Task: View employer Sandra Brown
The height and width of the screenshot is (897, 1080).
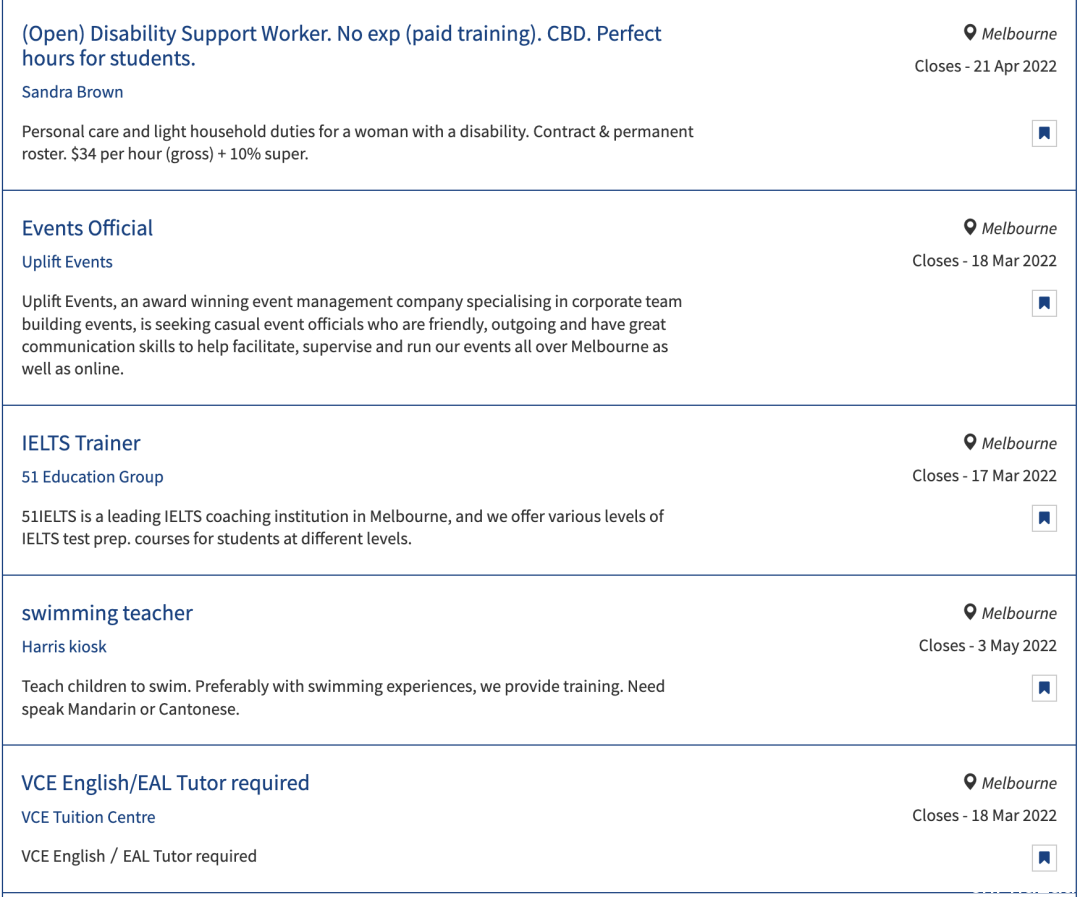Action: point(72,92)
